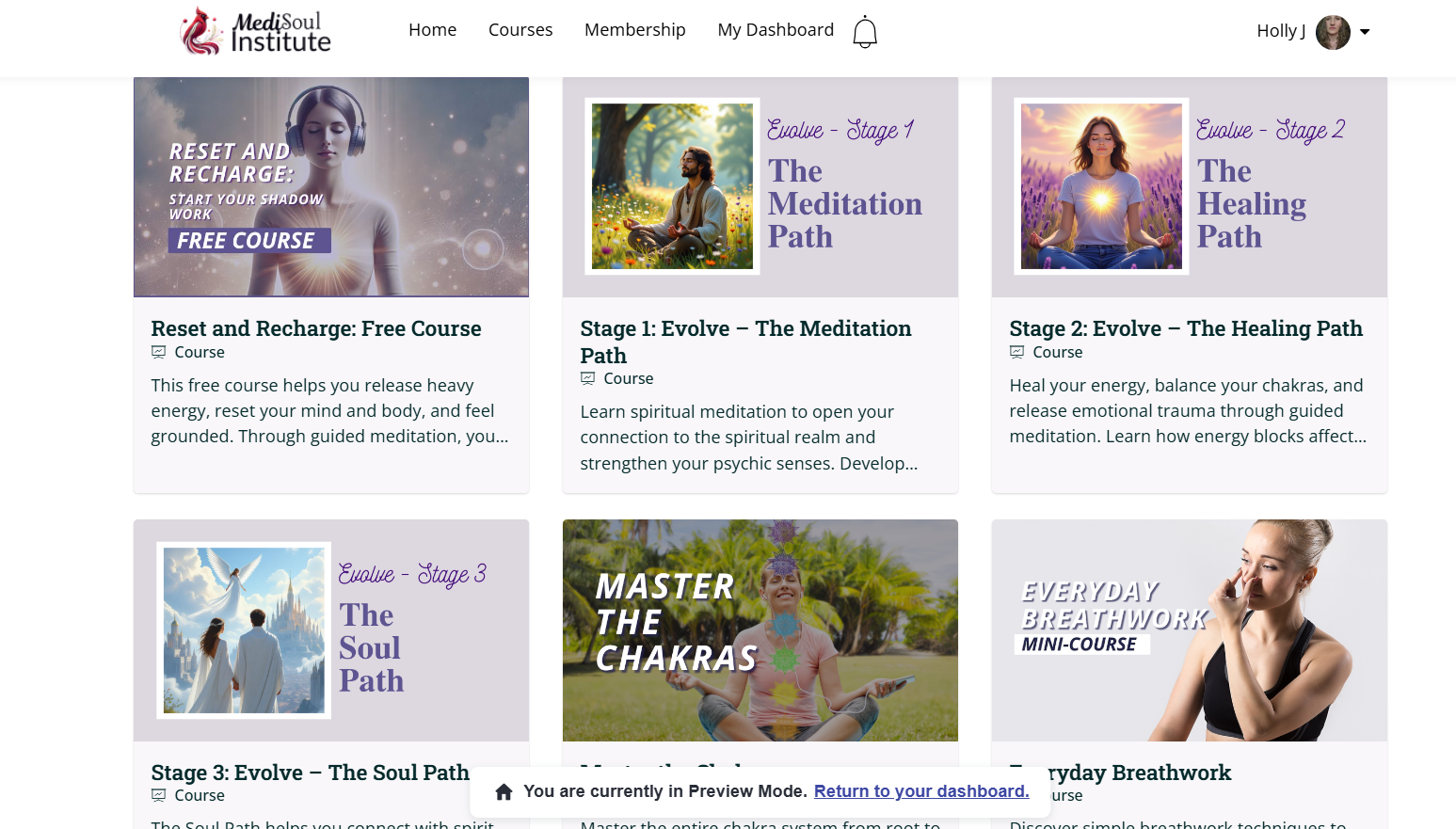Click the Meditation Path course banner image
Screen dimensions: 1456x829
(x=760, y=187)
